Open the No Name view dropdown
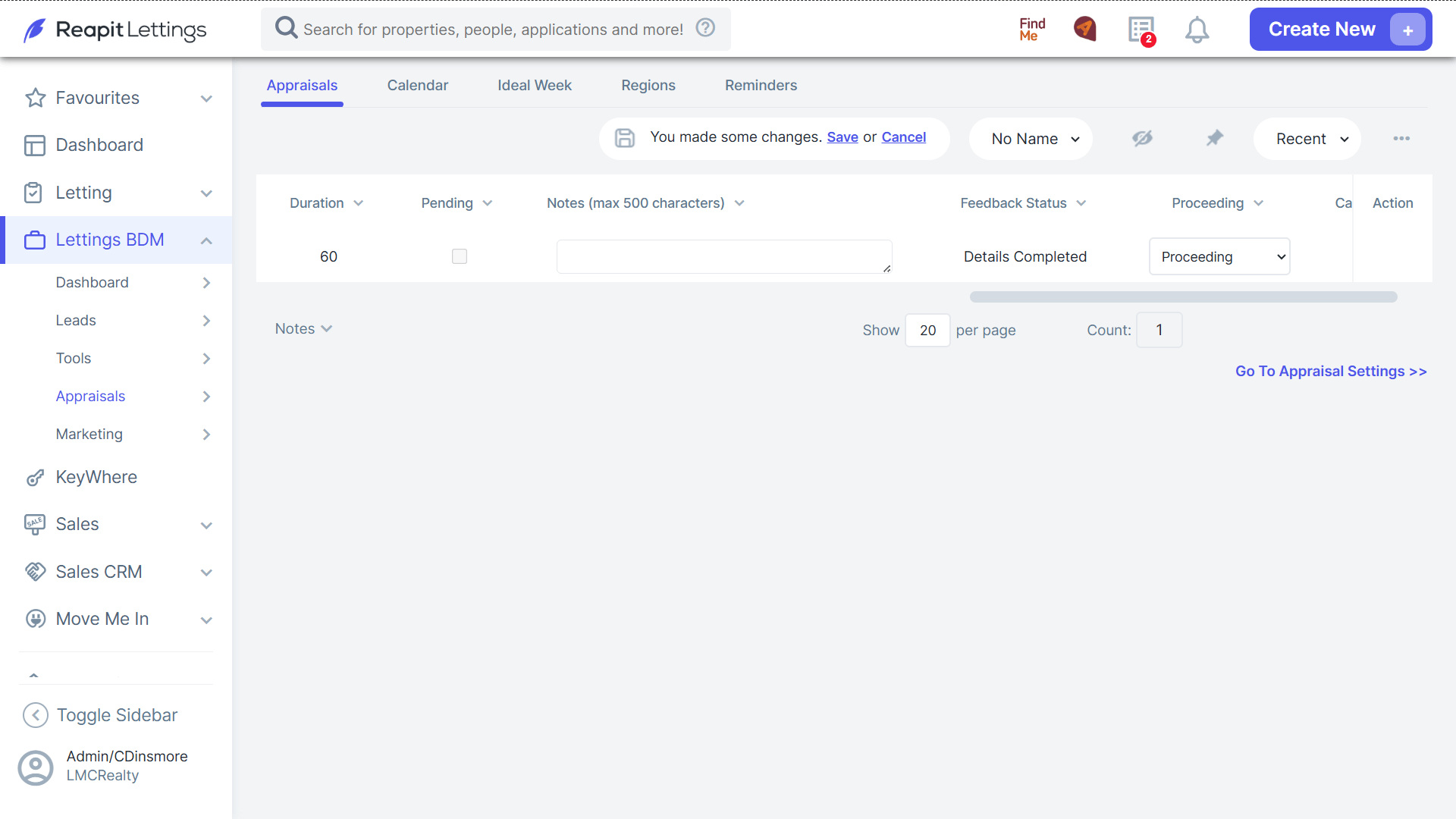Viewport: 1456px width, 819px height. pos(1031,139)
